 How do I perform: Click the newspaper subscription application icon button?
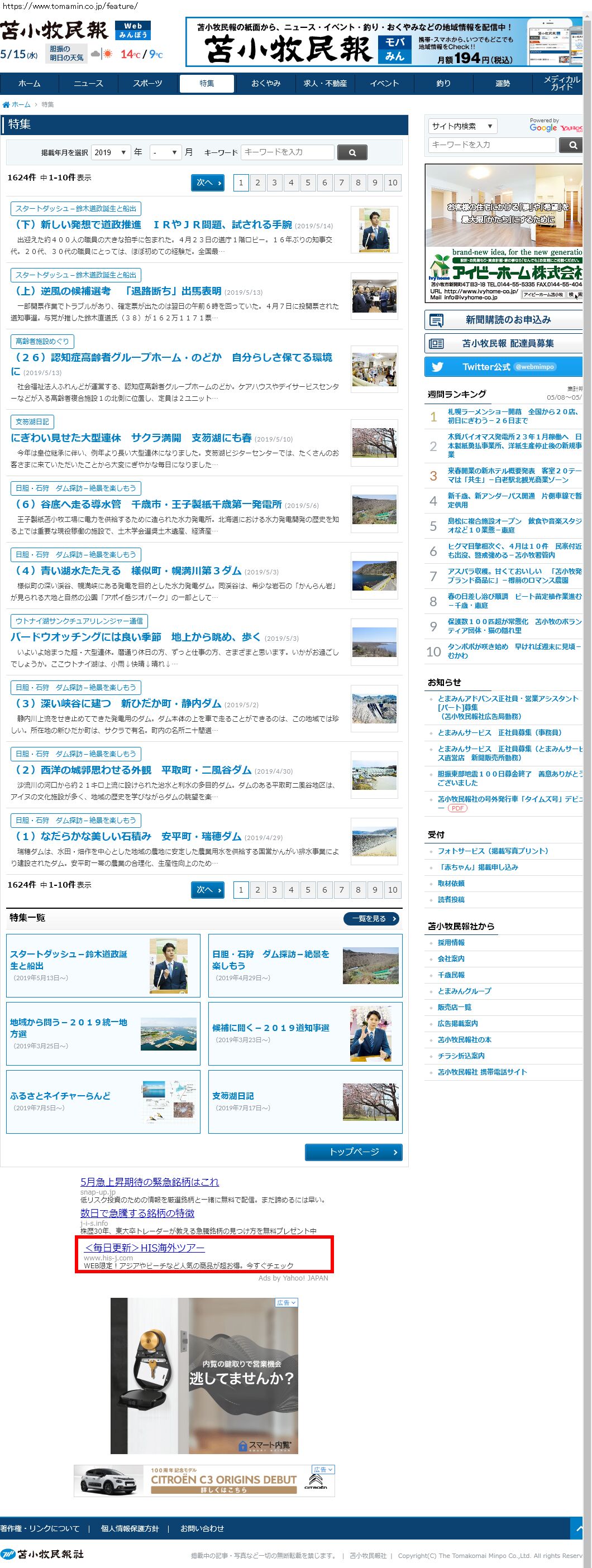[x=437, y=320]
